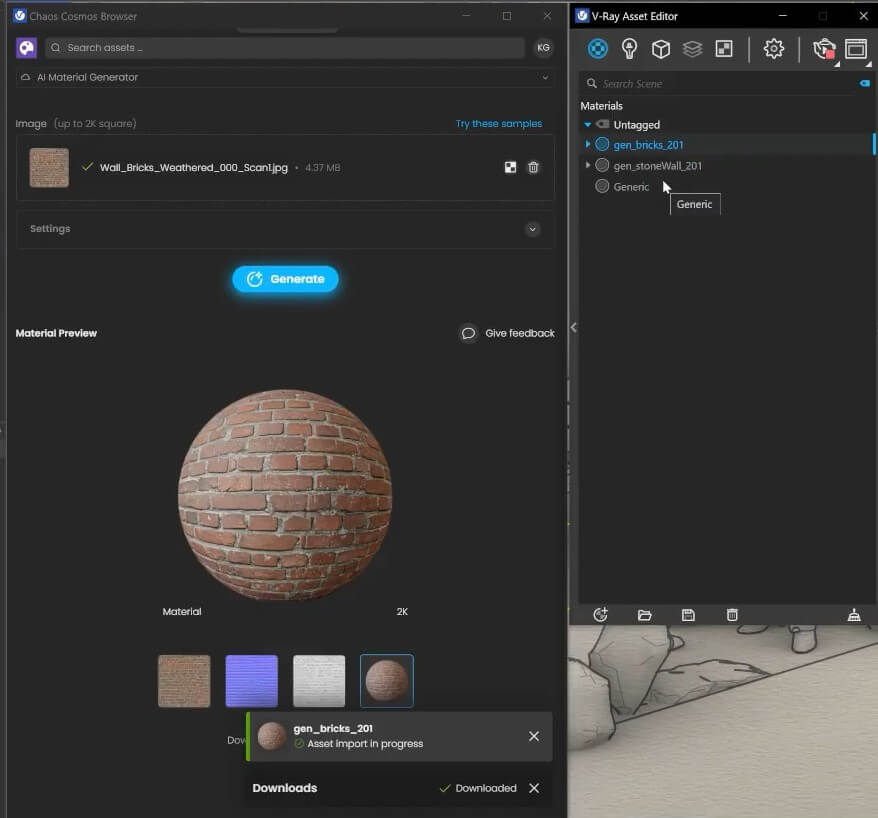The image size is (878, 818).
Task: Click the Give feedback speech bubble icon
Action: [x=468, y=333]
